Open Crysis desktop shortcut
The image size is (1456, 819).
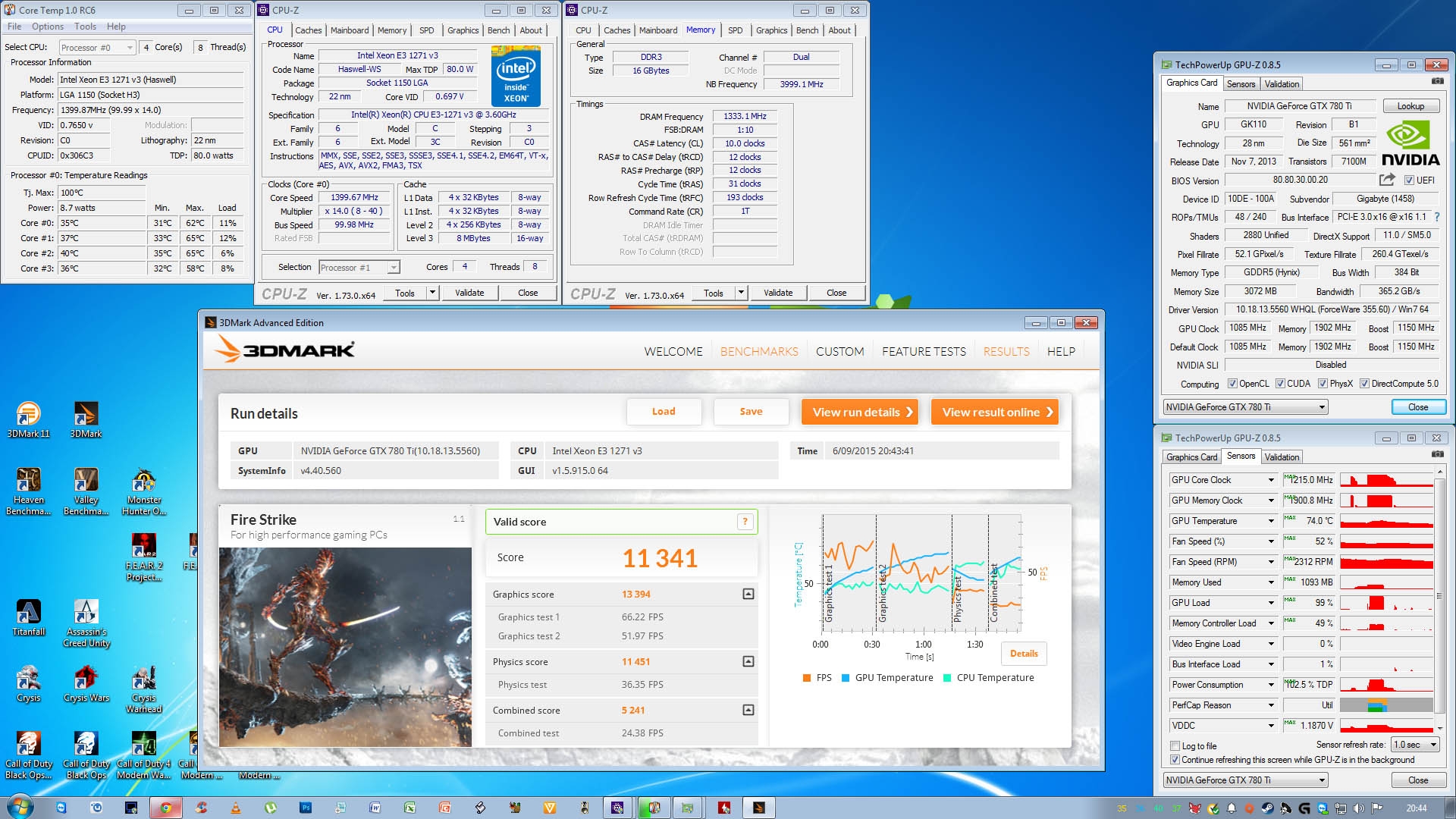click(x=28, y=683)
